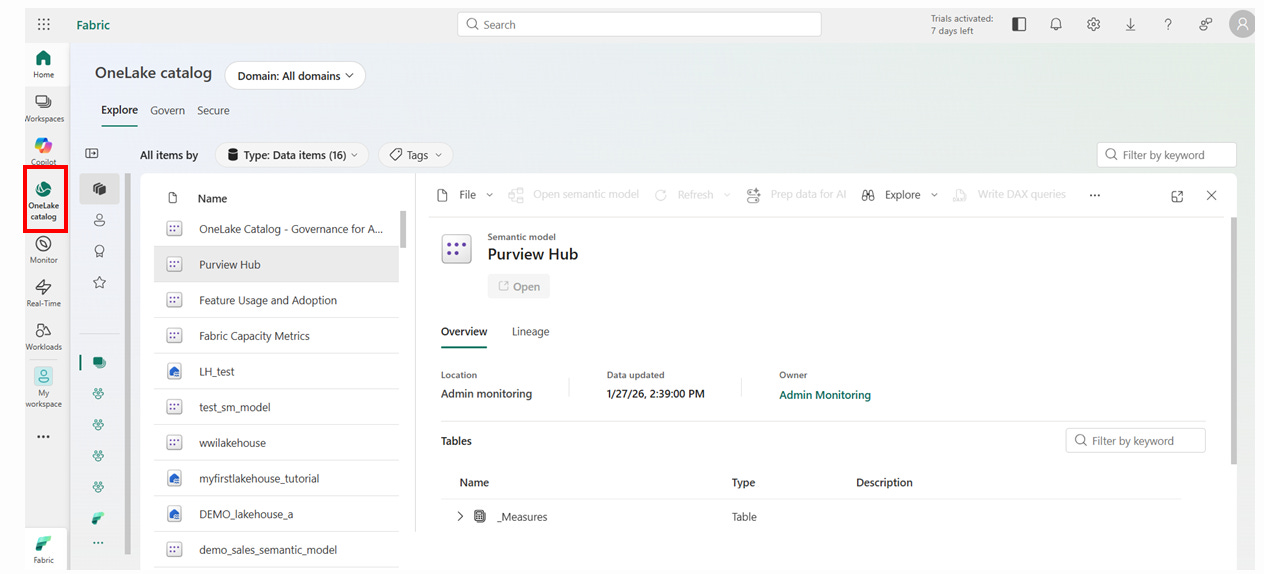Show more navigation options ellipsis under My workspace
Screen dimensions: 1264x574
pyautogui.click(x=43, y=437)
